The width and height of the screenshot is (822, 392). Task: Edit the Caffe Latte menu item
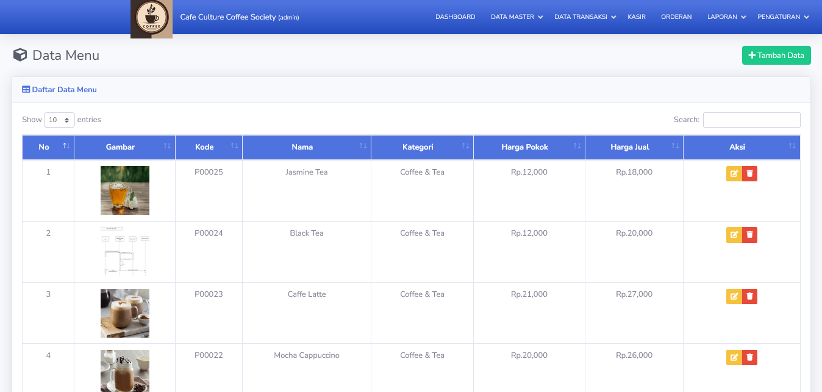point(733,296)
